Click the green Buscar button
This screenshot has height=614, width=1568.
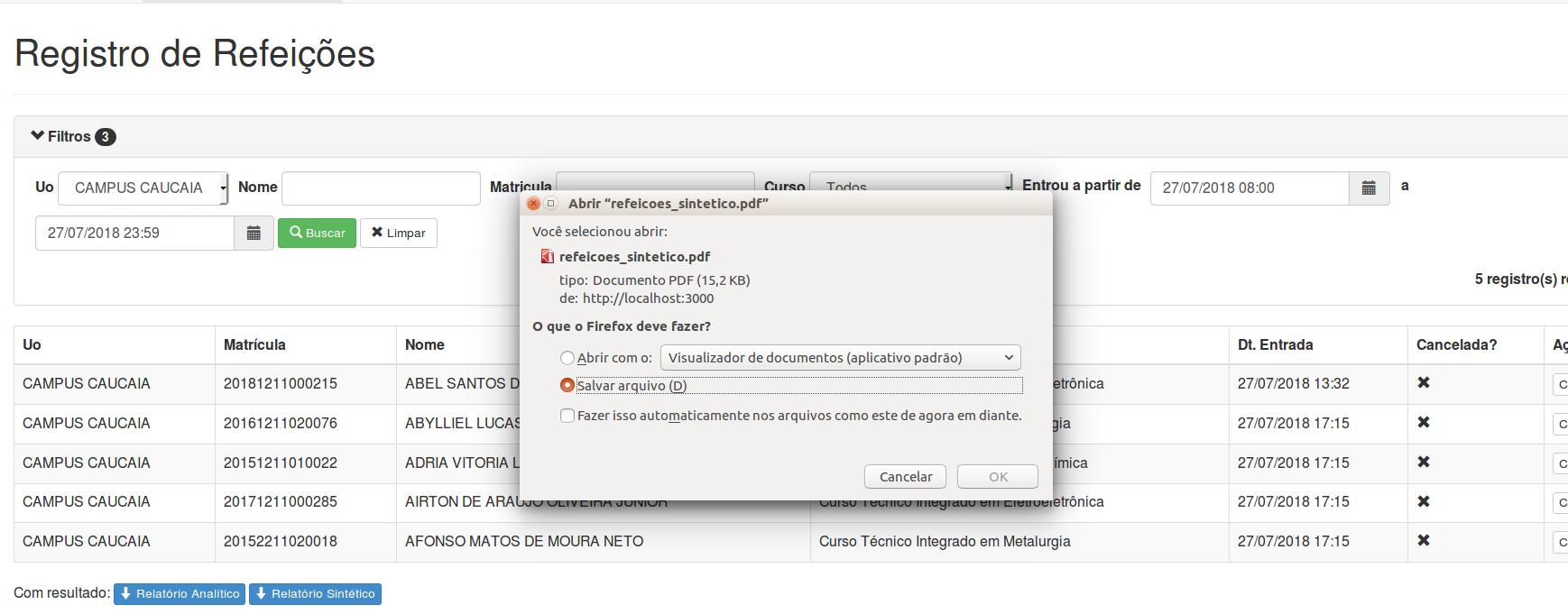[x=317, y=233]
